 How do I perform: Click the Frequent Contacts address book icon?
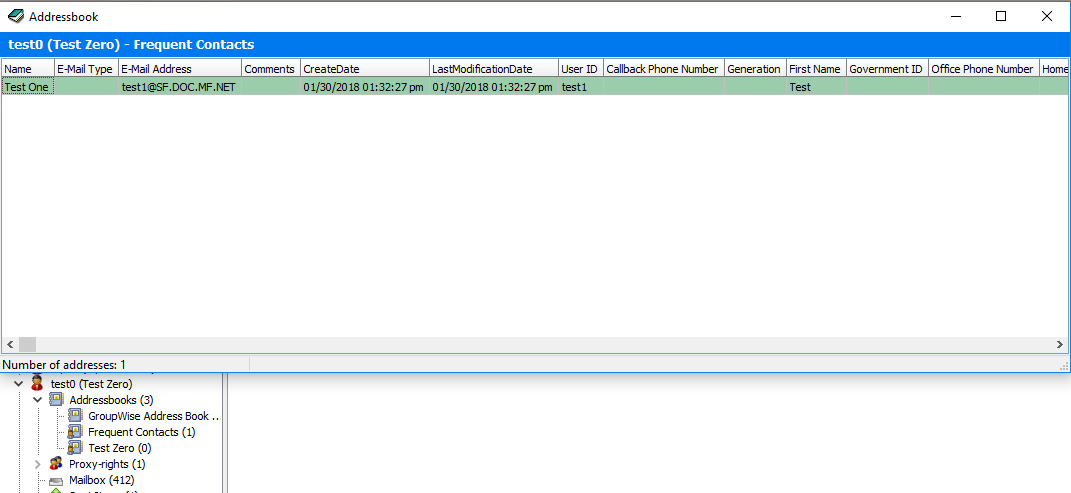(x=75, y=432)
